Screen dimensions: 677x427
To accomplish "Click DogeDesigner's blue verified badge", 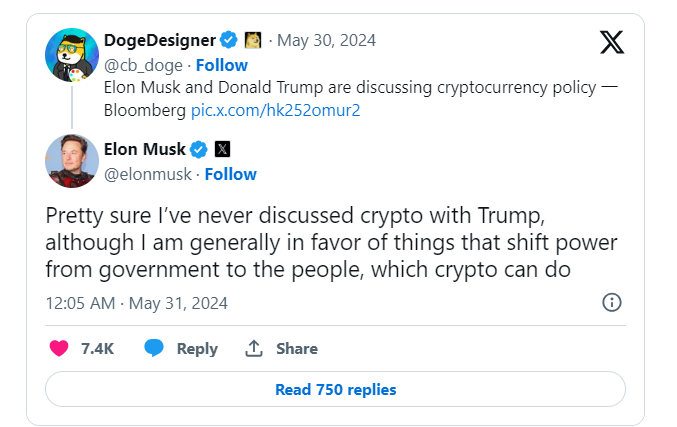I will [229, 41].
